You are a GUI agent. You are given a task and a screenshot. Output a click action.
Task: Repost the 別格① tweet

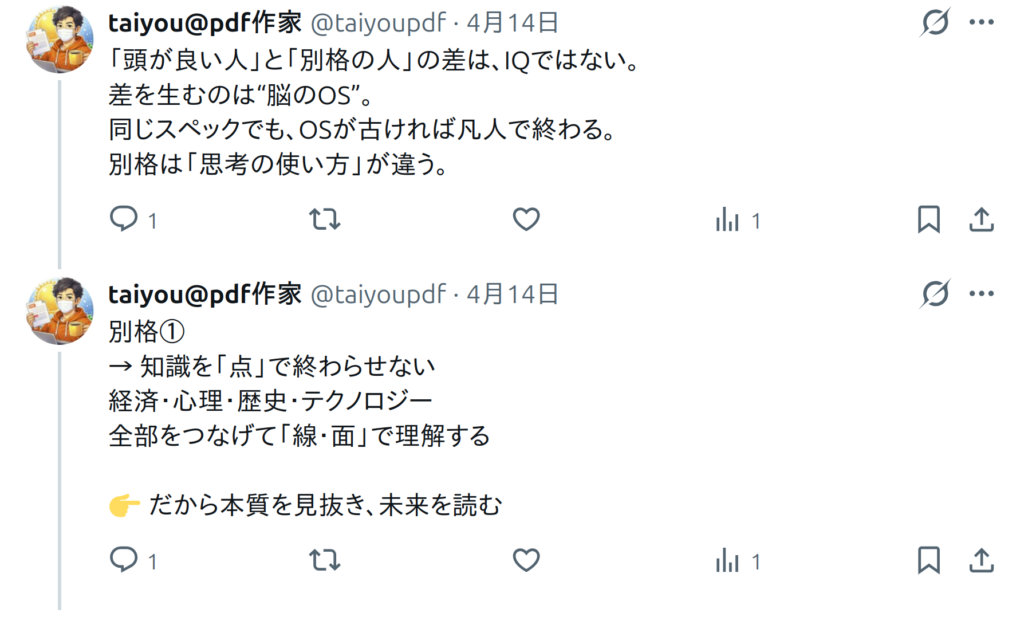pyautogui.click(x=325, y=560)
